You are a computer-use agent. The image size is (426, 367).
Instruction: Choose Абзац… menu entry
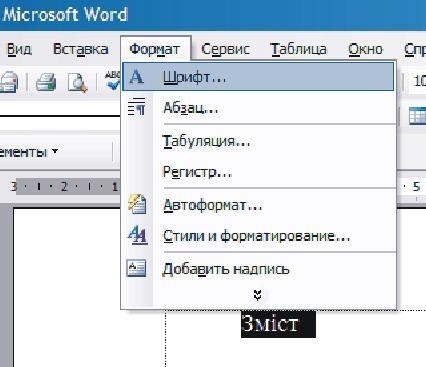click(258, 108)
